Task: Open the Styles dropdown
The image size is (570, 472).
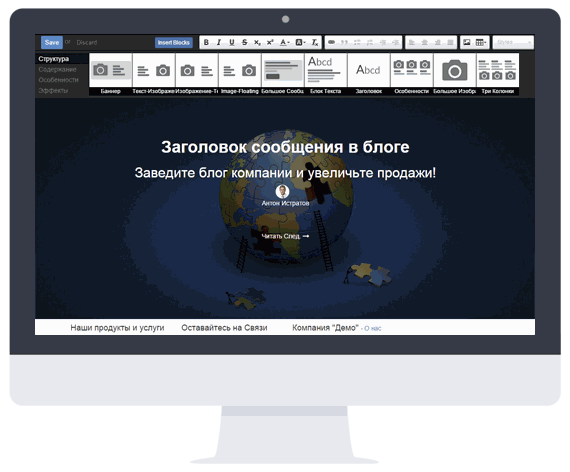Action: click(513, 43)
